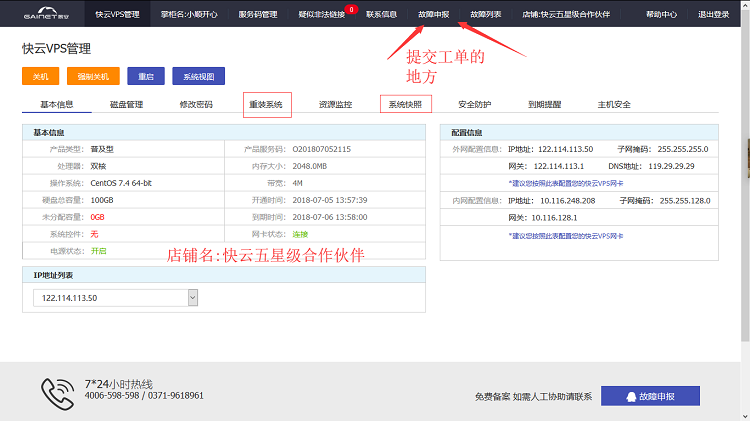750x421 pixels.
Task: Click the subnet mask 255.255.255.0
Action: click(x=683, y=149)
